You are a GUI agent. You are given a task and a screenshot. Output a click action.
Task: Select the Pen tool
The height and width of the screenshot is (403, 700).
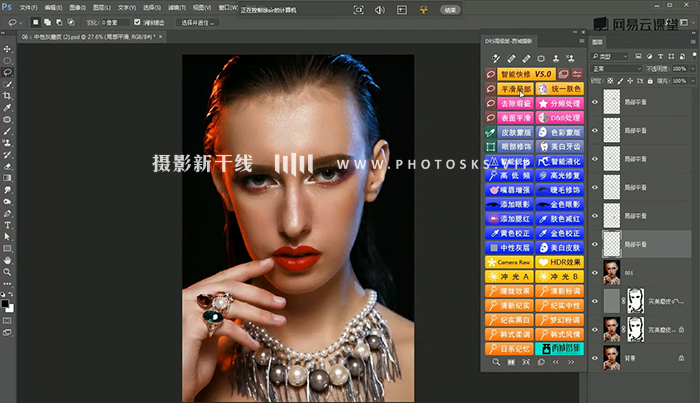7,214
